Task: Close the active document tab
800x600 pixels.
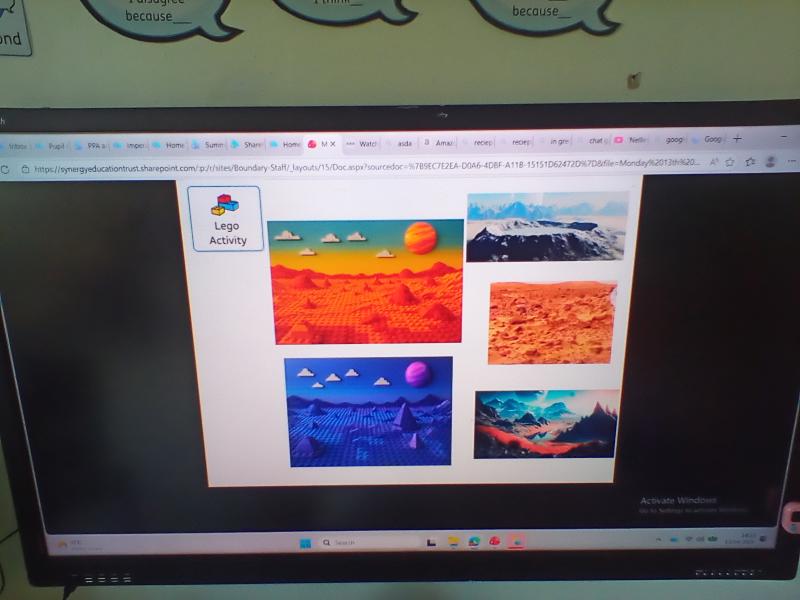Action: [335, 144]
